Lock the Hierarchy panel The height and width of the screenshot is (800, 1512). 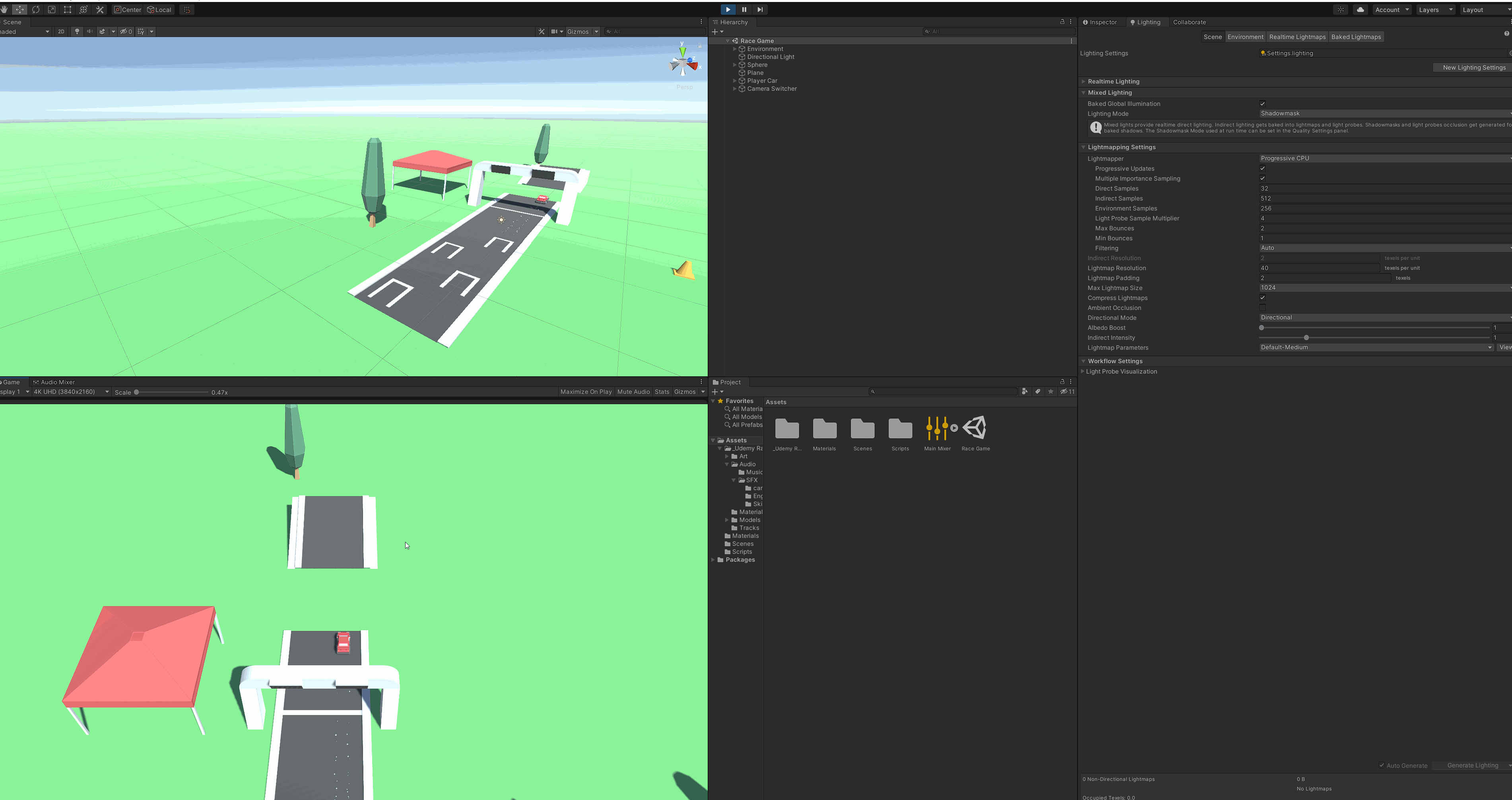pos(1062,22)
